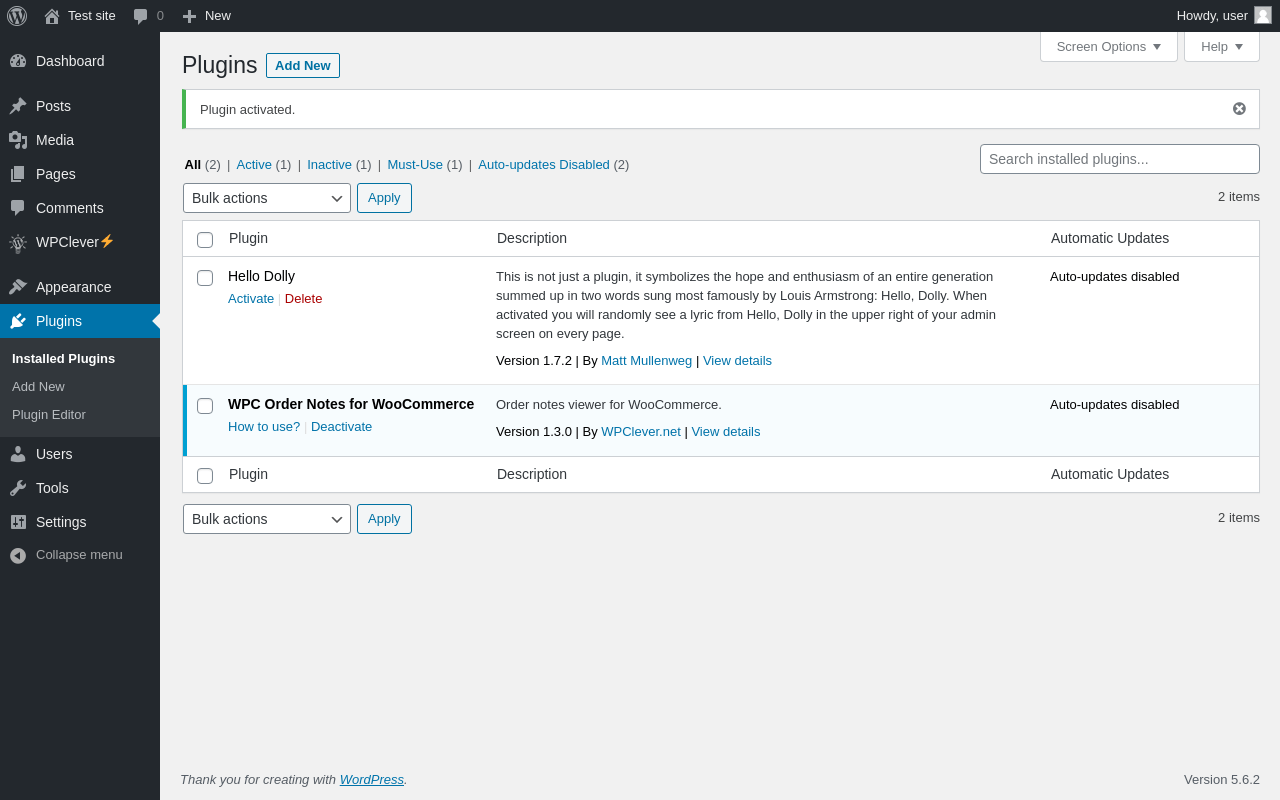Activate the Hello Dolly plugin

[x=251, y=299]
